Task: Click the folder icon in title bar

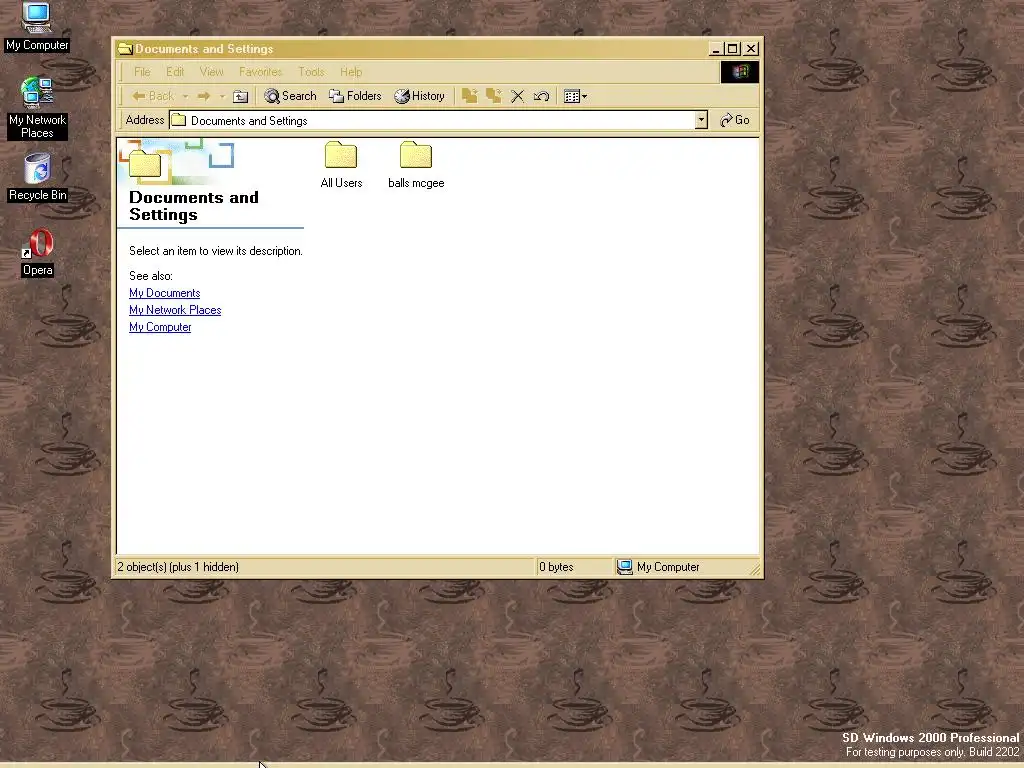Action: click(x=125, y=49)
